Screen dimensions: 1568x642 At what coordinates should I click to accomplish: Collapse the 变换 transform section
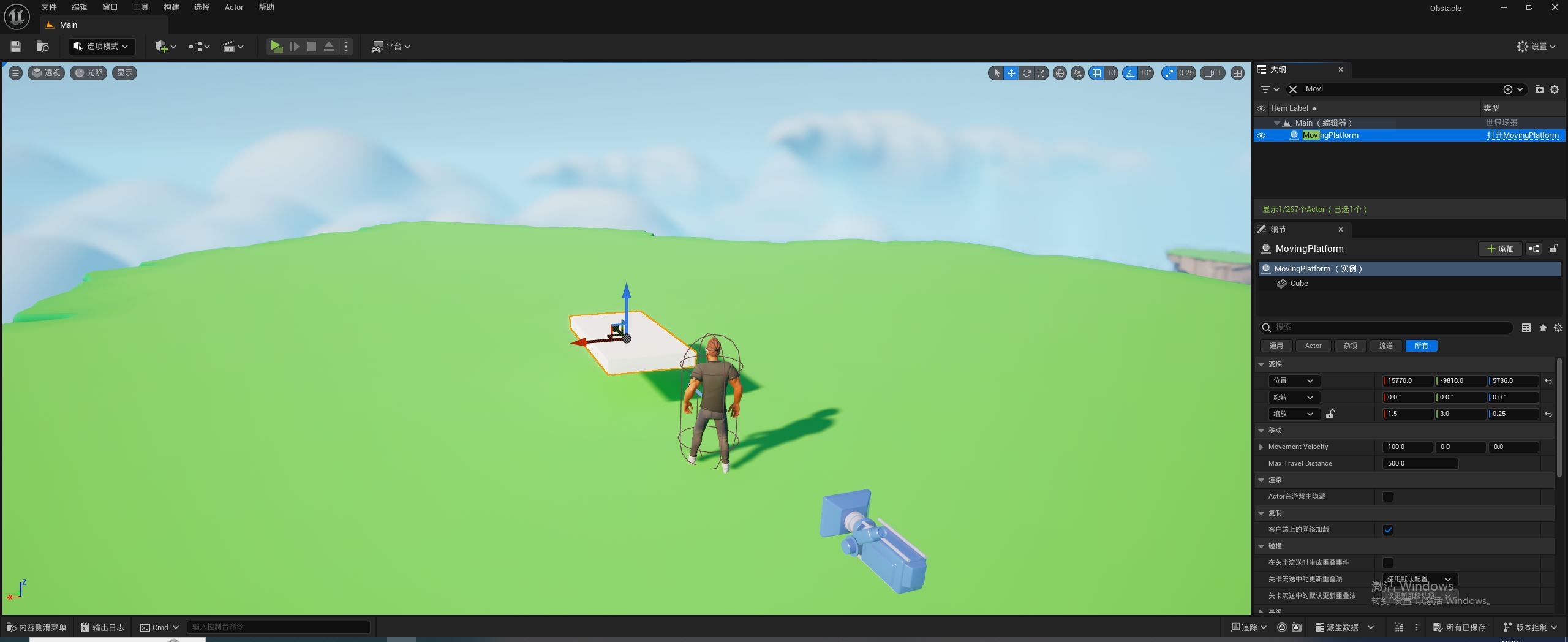point(1262,364)
